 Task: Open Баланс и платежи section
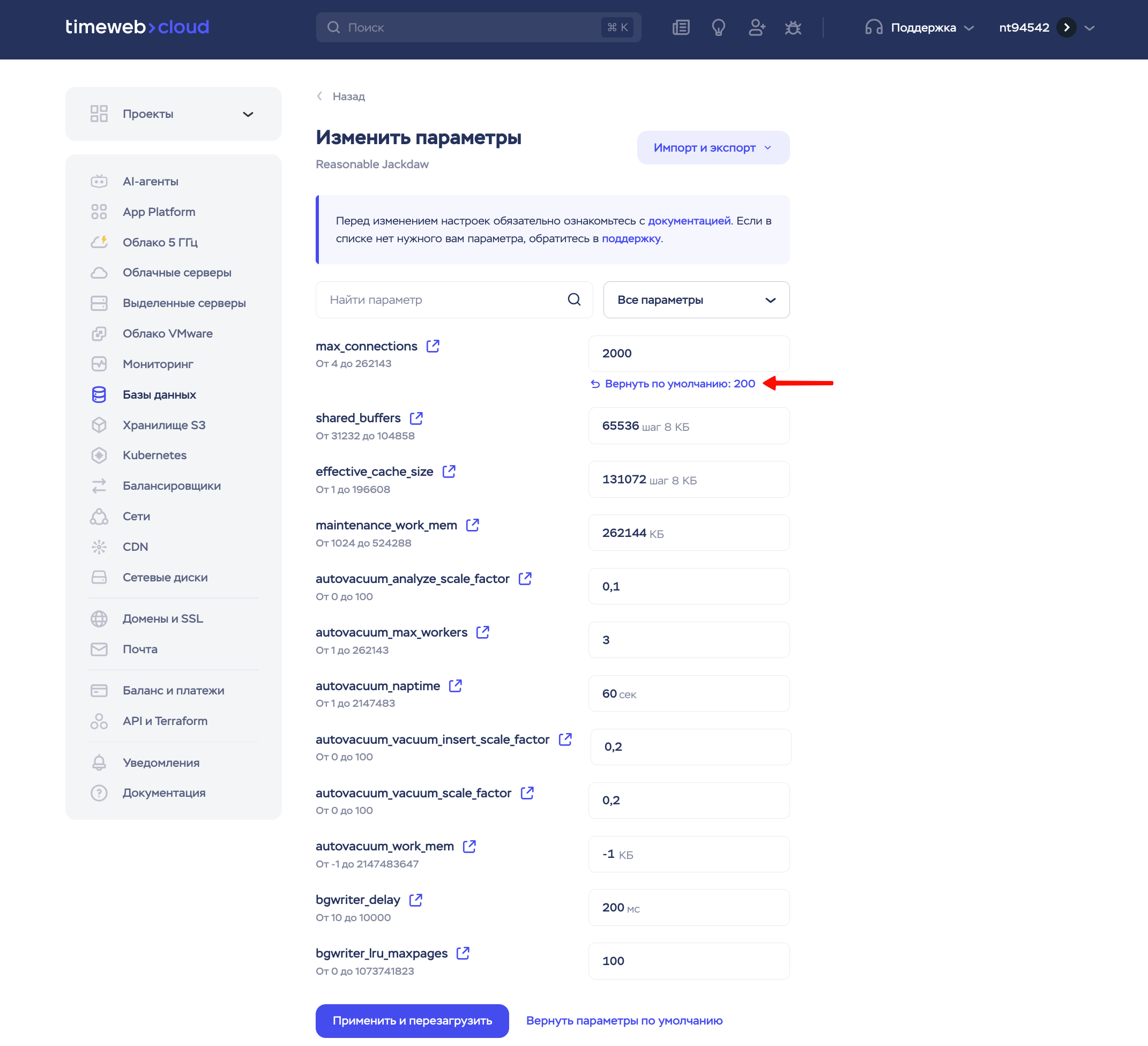click(173, 690)
